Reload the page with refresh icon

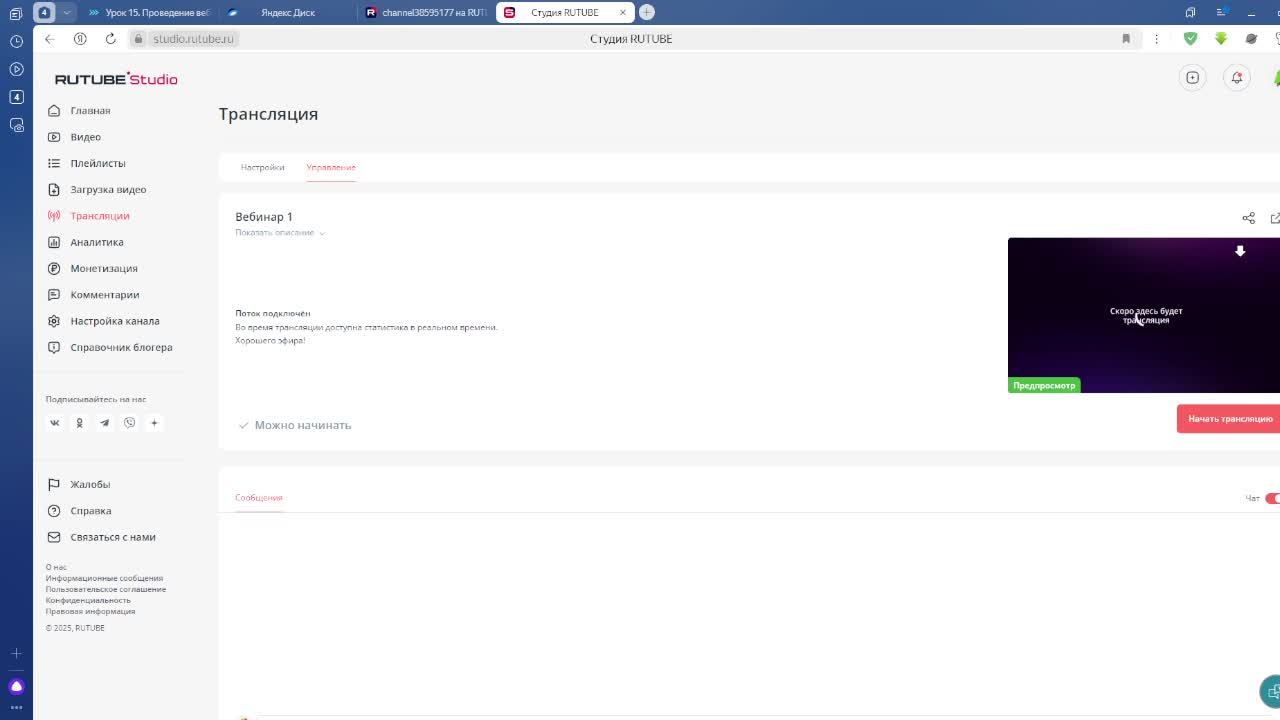point(110,39)
